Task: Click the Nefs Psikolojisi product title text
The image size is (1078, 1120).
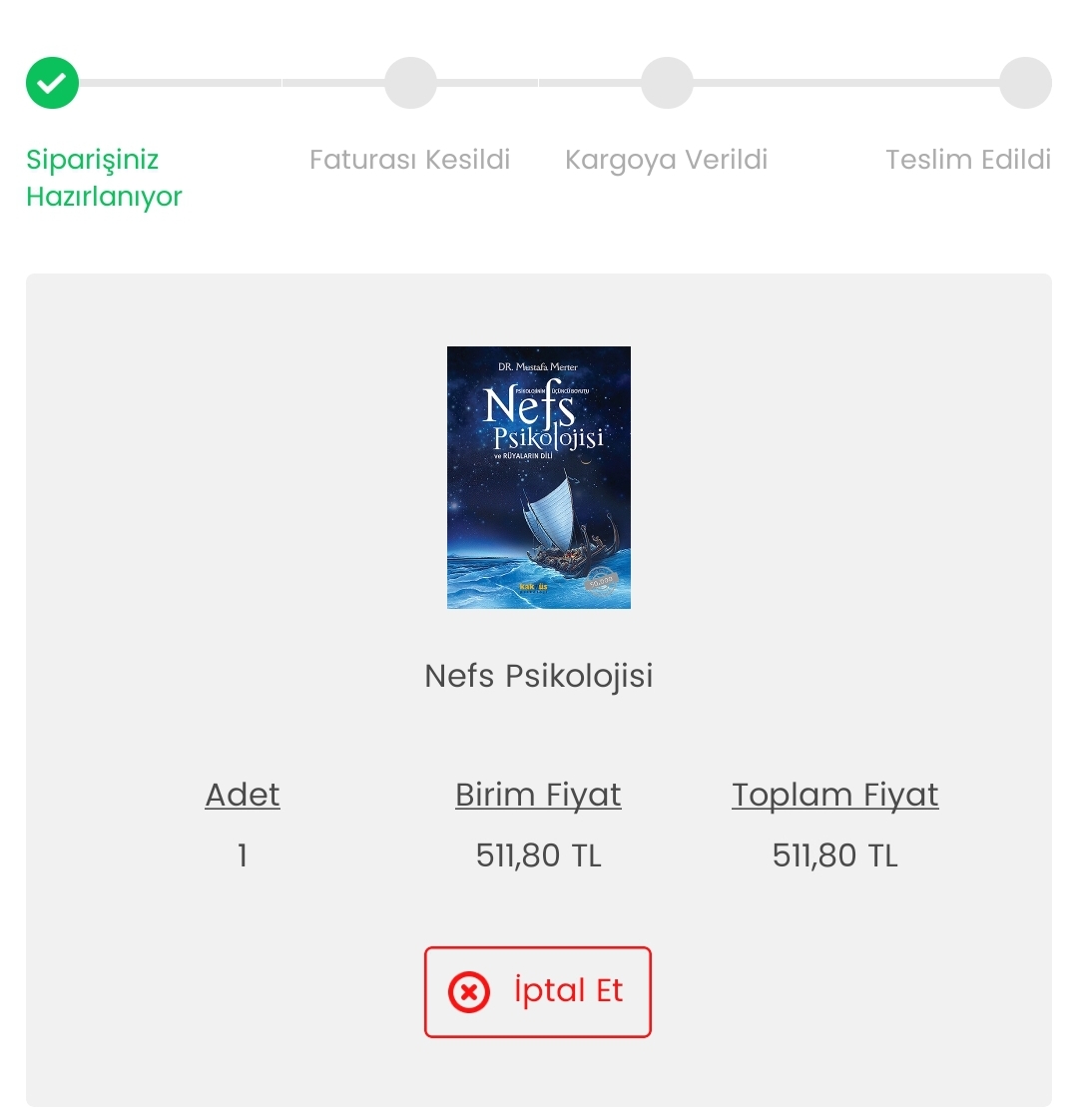Action: point(538,676)
